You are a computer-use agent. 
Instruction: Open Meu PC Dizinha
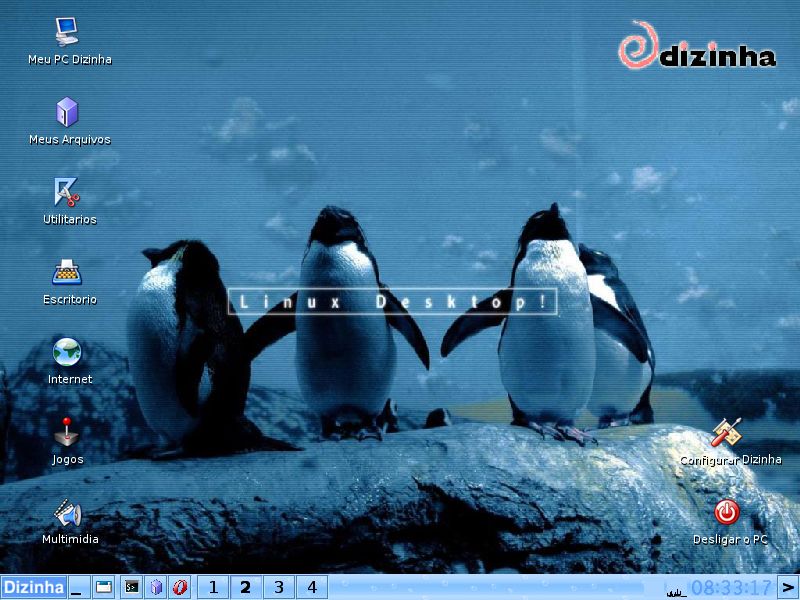(x=65, y=30)
